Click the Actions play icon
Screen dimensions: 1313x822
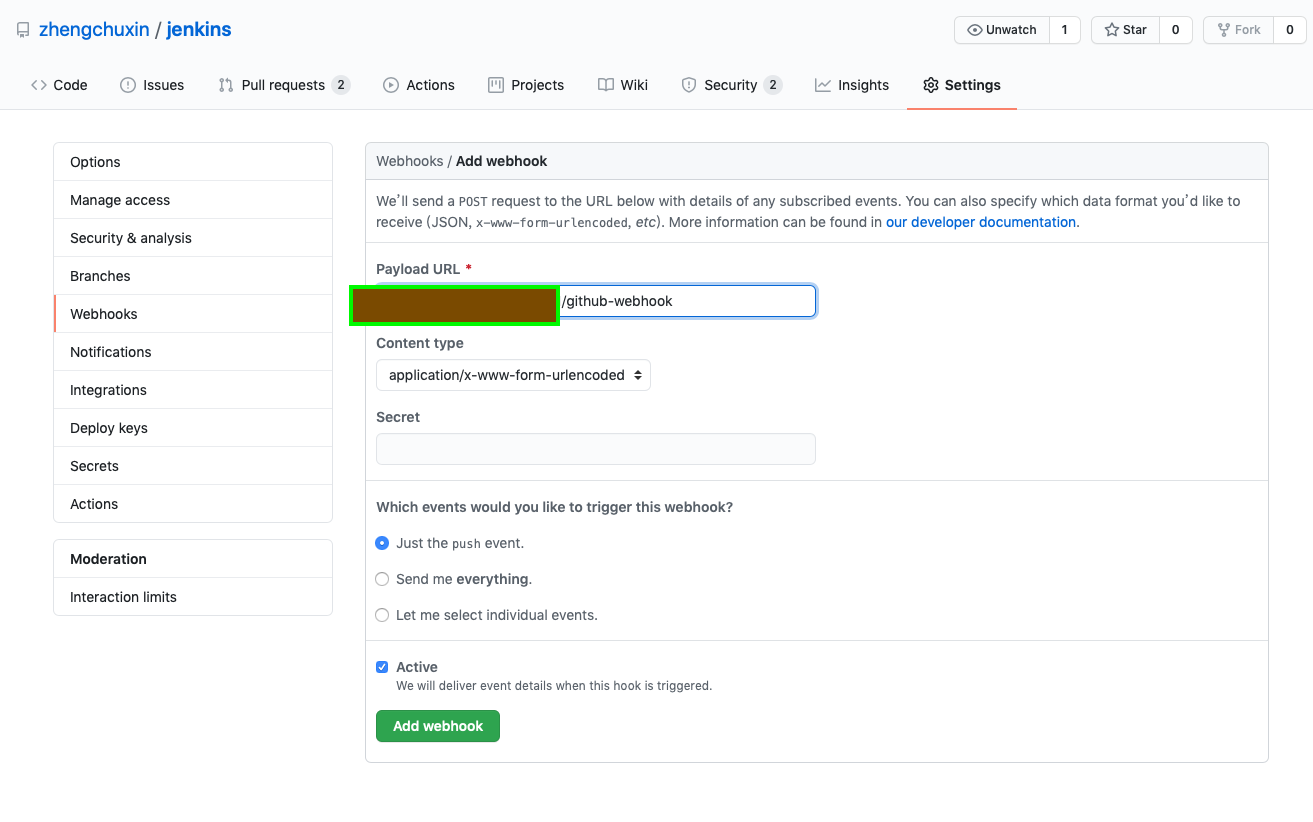pyautogui.click(x=391, y=85)
